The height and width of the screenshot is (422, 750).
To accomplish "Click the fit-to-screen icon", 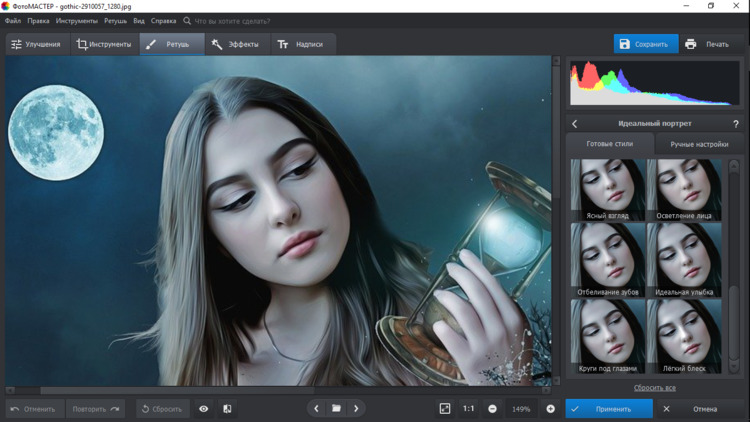I will 445,409.
